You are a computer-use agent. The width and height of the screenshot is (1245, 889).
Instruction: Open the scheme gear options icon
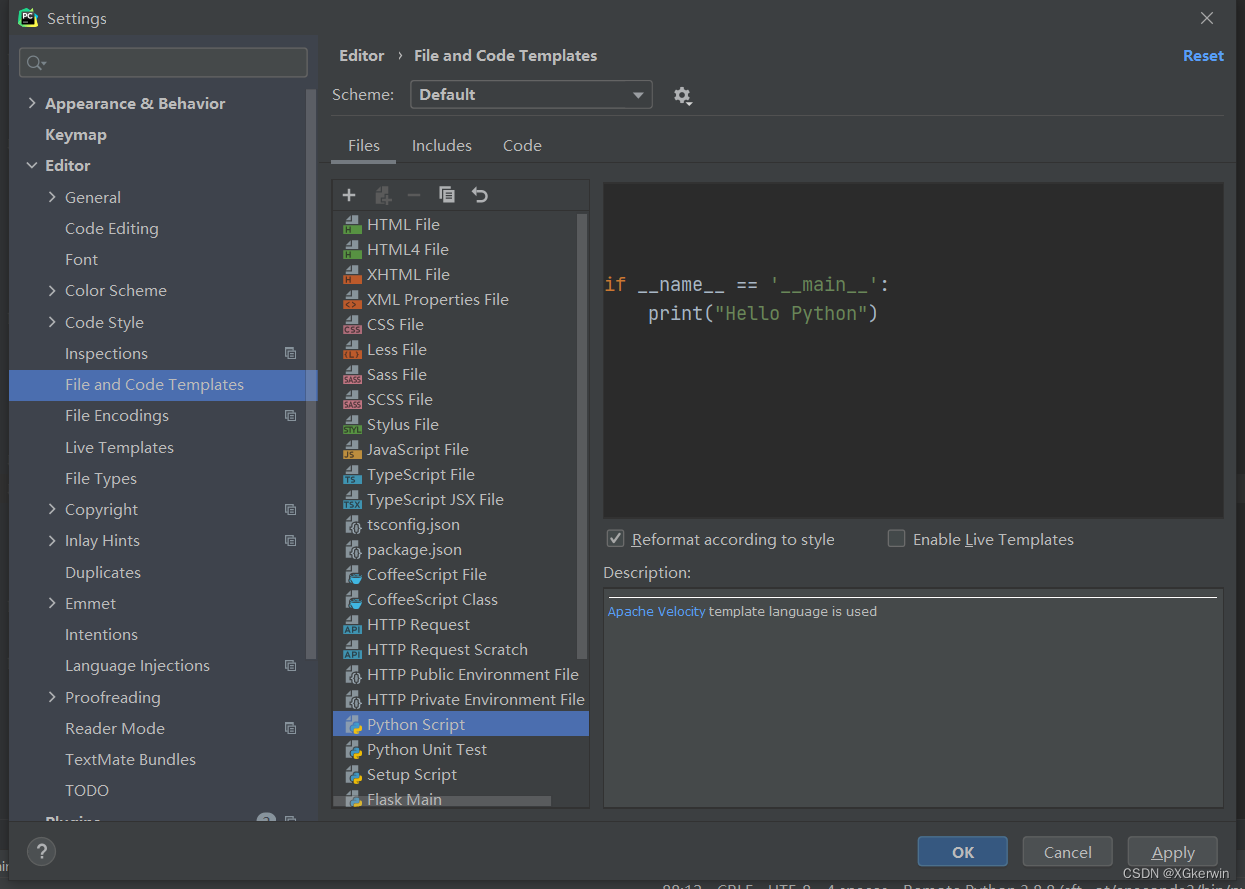point(682,96)
